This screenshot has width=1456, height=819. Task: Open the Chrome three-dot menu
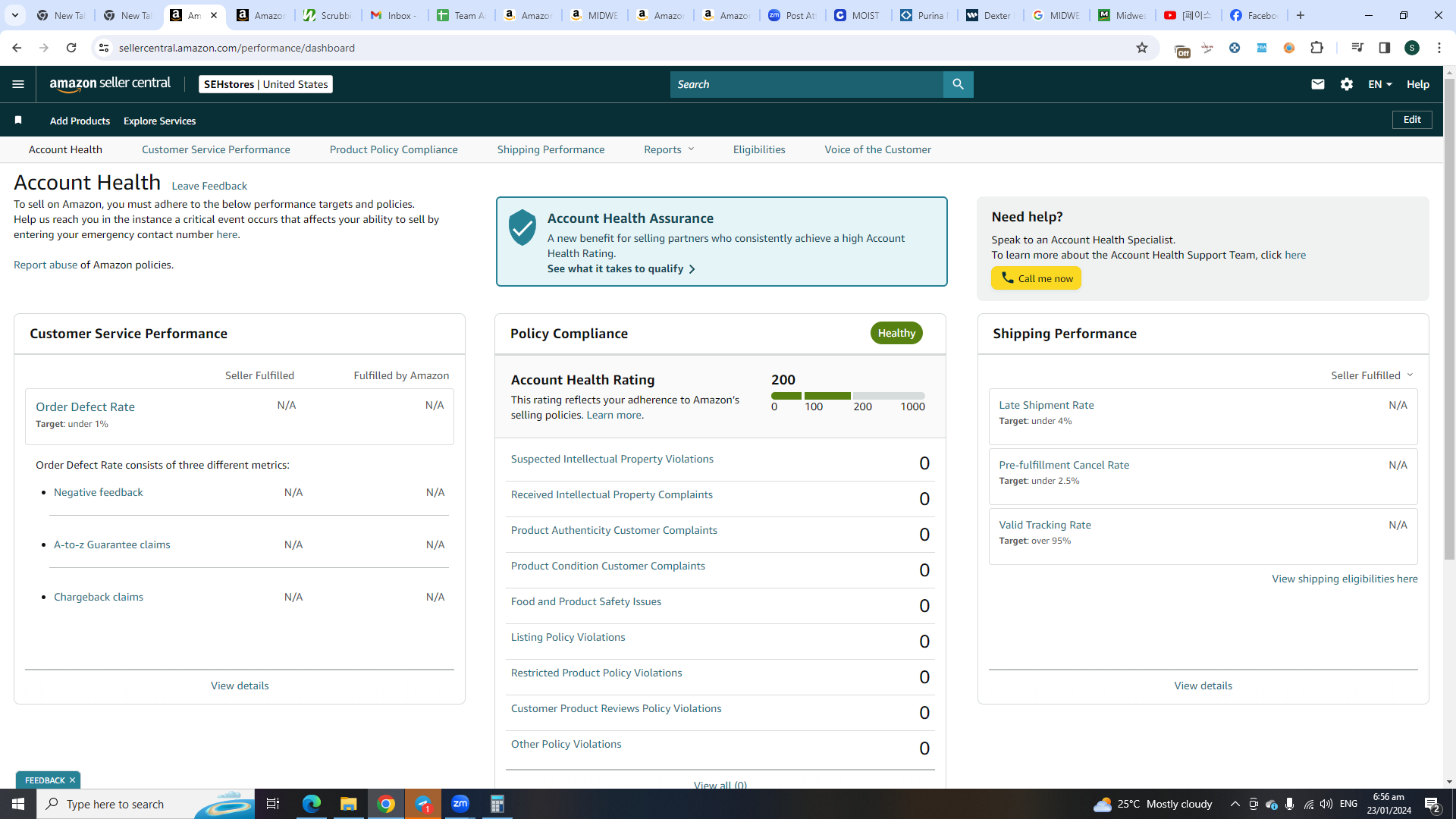[1439, 48]
